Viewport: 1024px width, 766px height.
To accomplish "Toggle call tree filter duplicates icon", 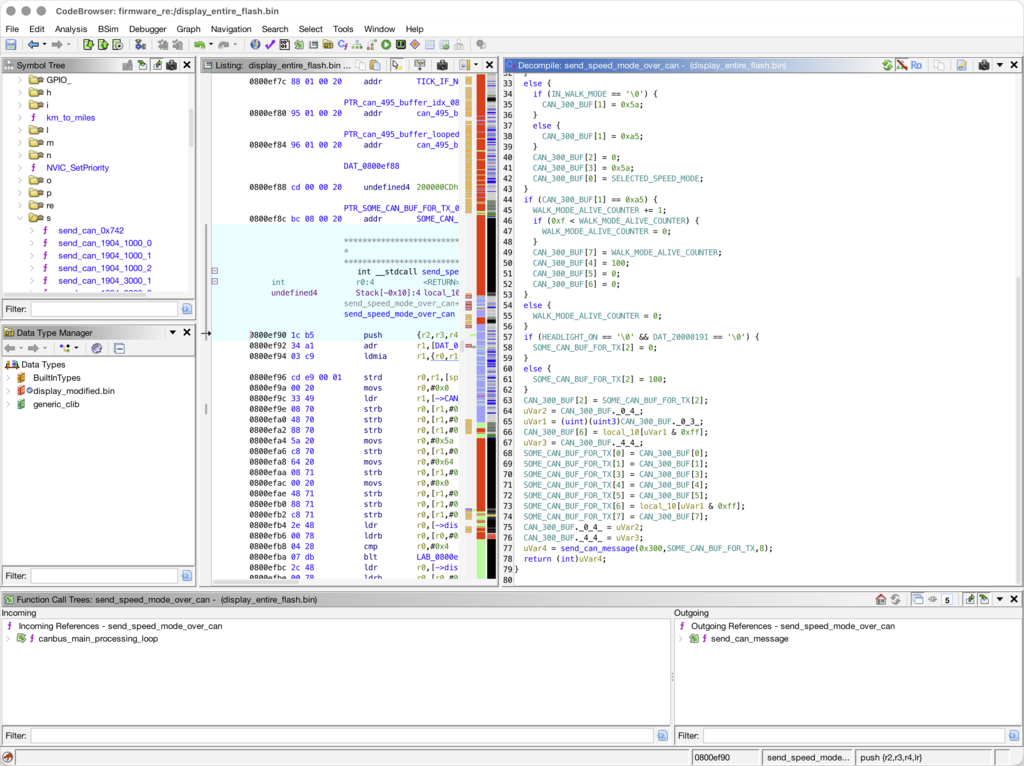I will coord(918,599).
